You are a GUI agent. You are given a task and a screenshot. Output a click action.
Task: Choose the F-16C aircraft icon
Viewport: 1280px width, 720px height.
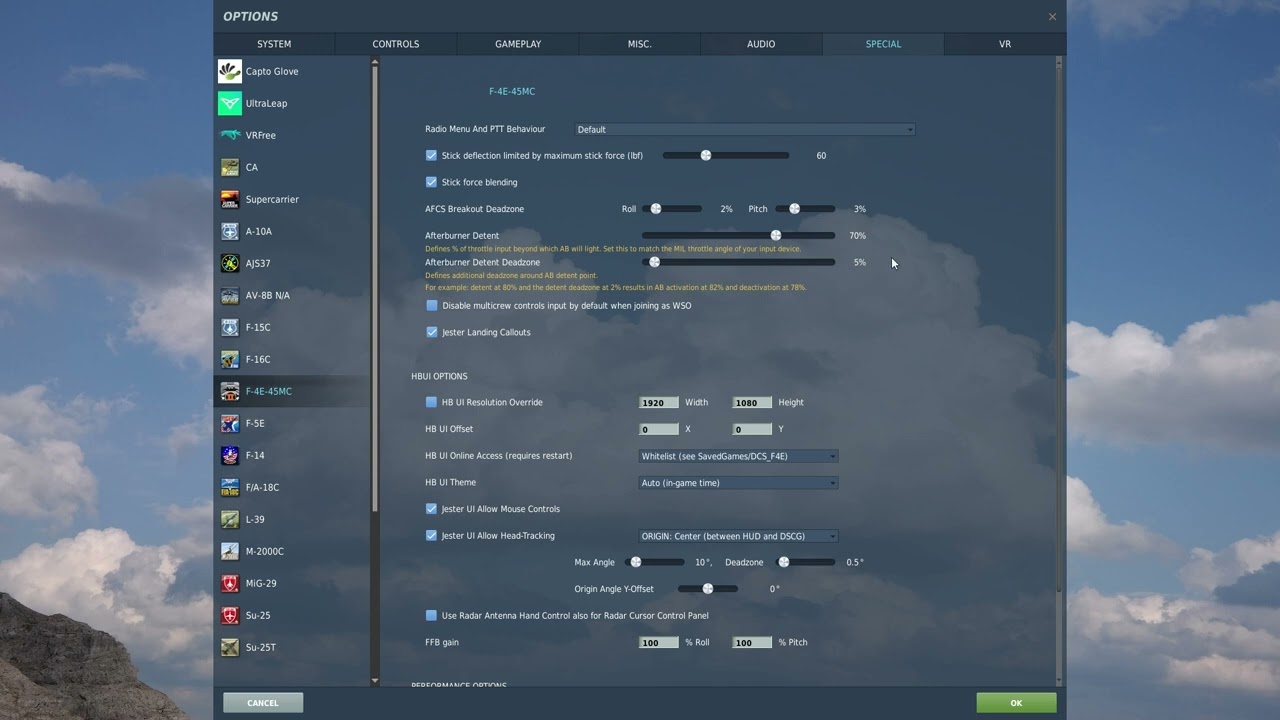230,359
